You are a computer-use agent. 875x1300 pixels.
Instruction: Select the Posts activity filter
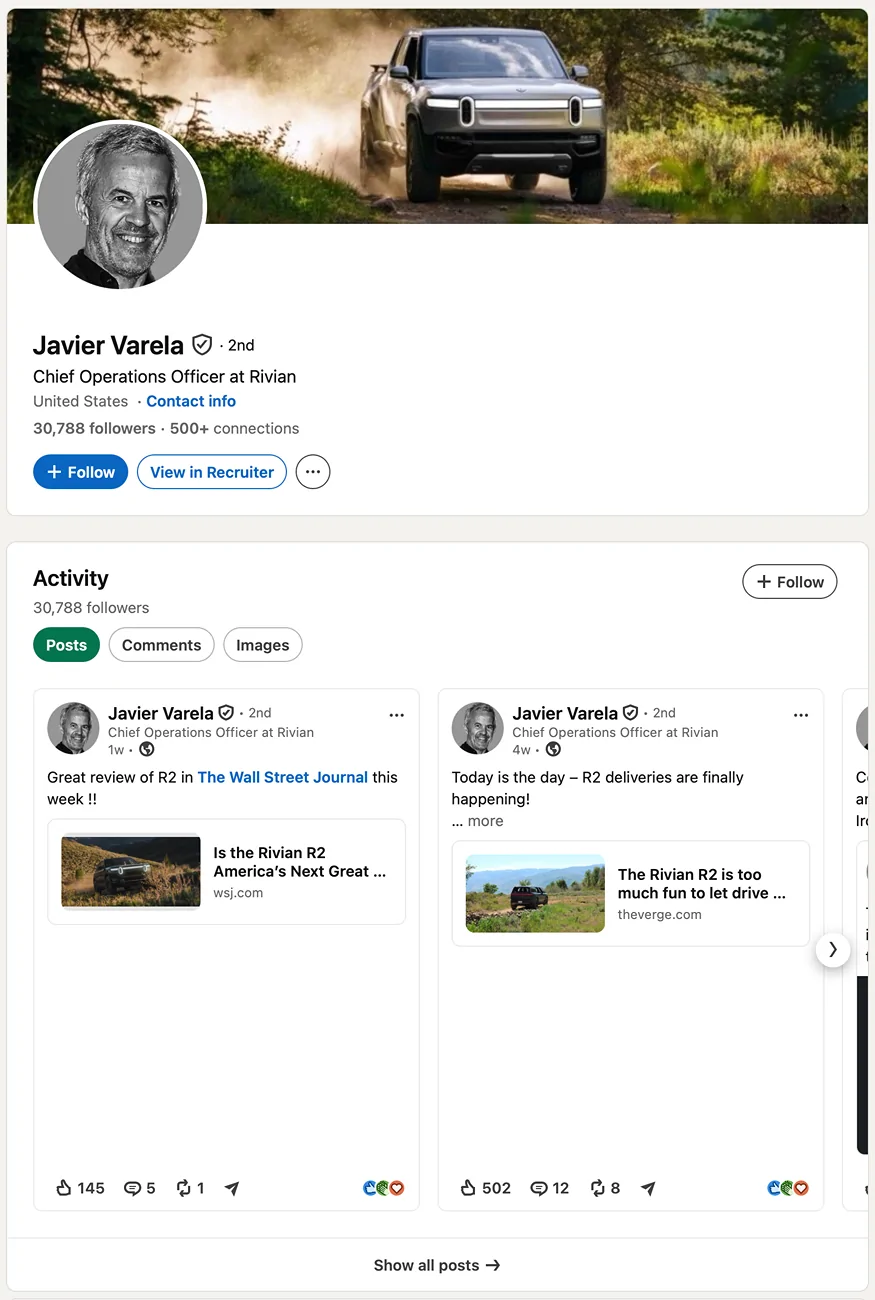(66, 645)
